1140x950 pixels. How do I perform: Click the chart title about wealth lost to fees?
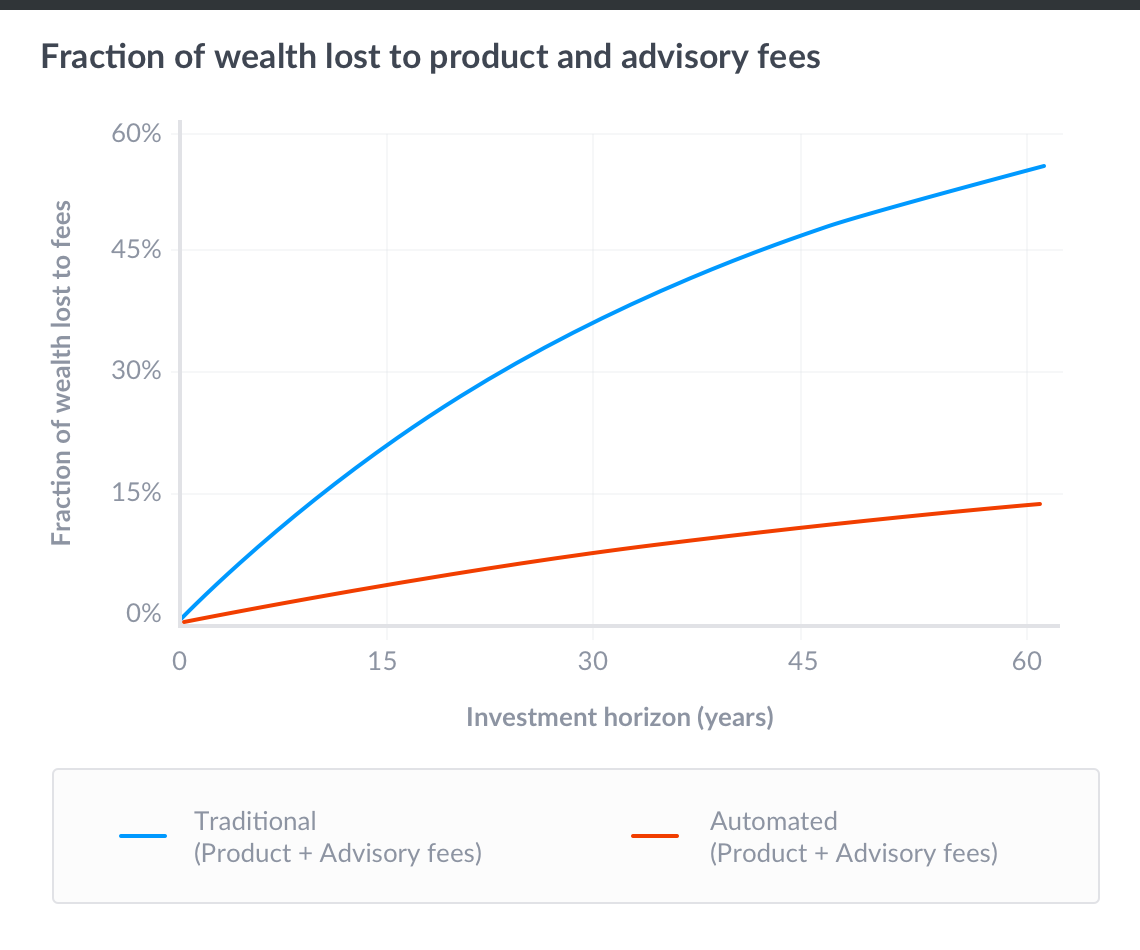tap(430, 57)
